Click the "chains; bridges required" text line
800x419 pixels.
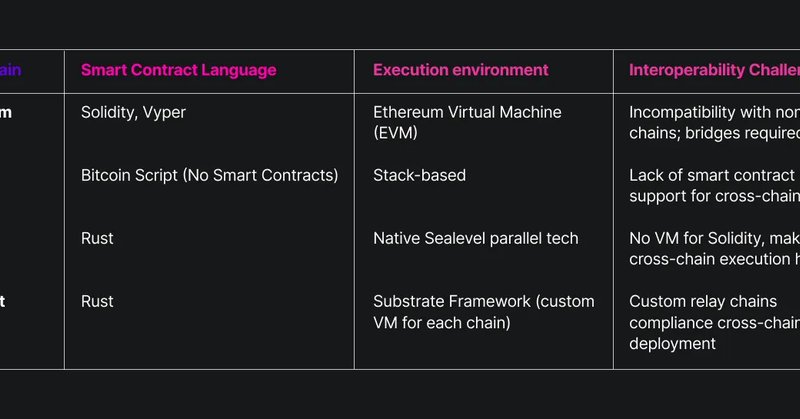coord(714,132)
